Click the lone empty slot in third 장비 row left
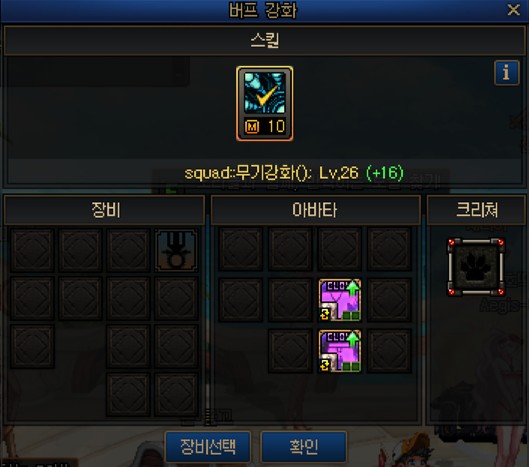This screenshot has width=529, height=467. [x=32, y=346]
